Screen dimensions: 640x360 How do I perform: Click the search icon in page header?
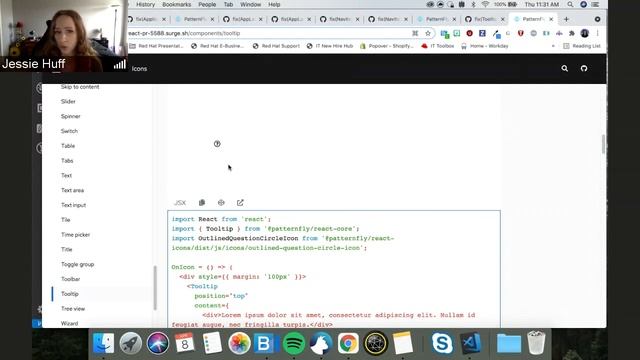(x=564, y=69)
